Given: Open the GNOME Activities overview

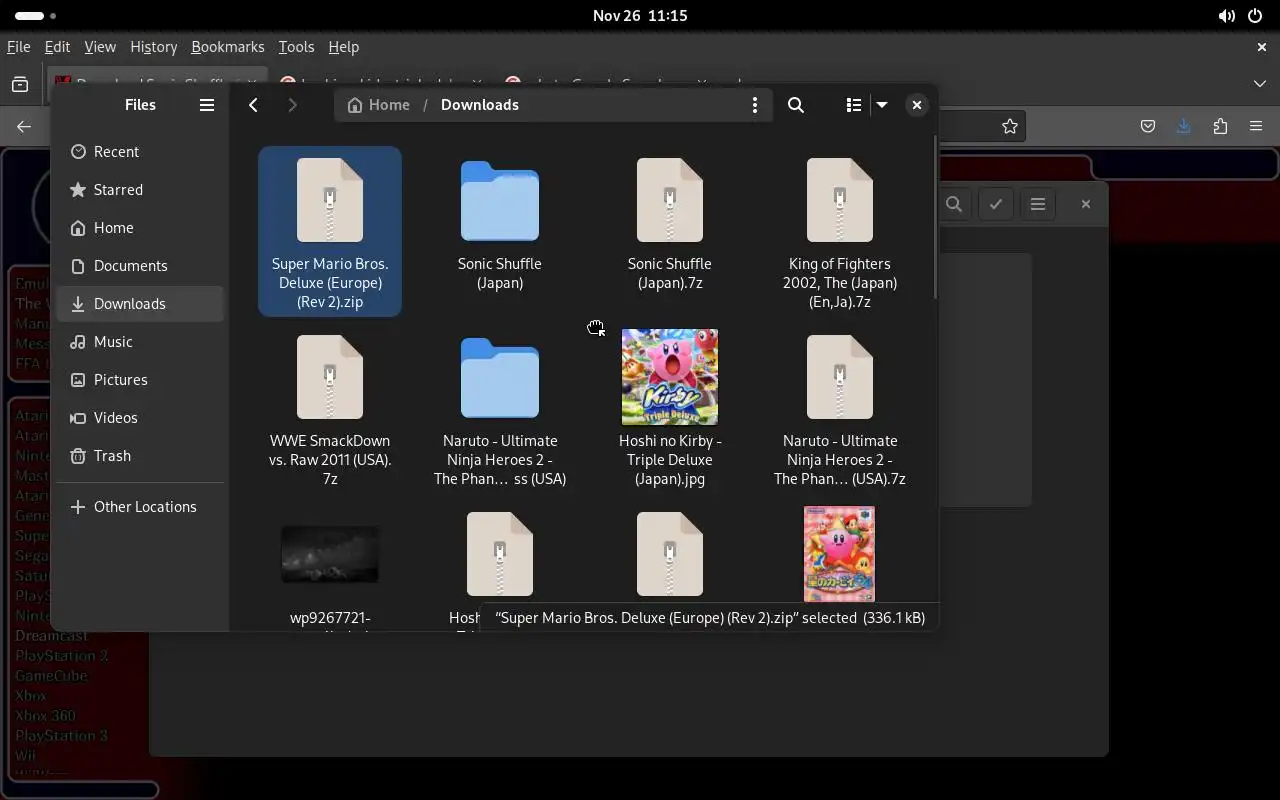Looking at the screenshot, I should click(x=35, y=16).
